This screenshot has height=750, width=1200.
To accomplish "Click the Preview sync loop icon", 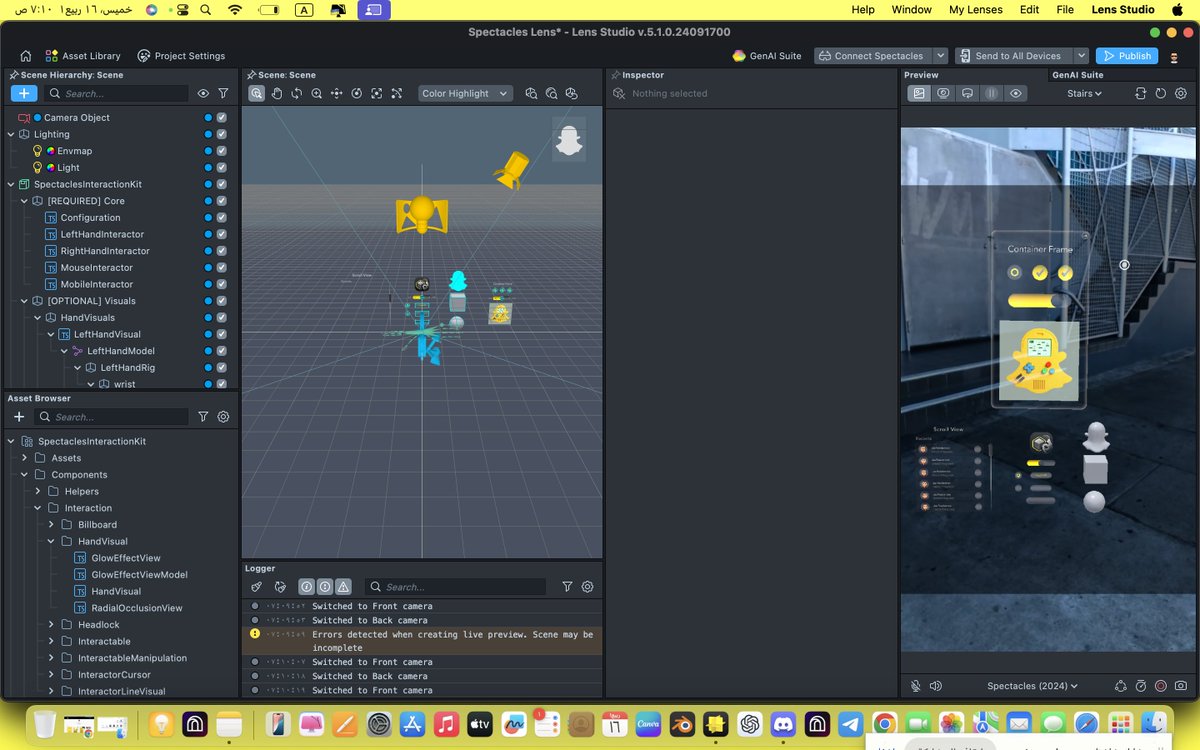I will [x=1140, y=93].
